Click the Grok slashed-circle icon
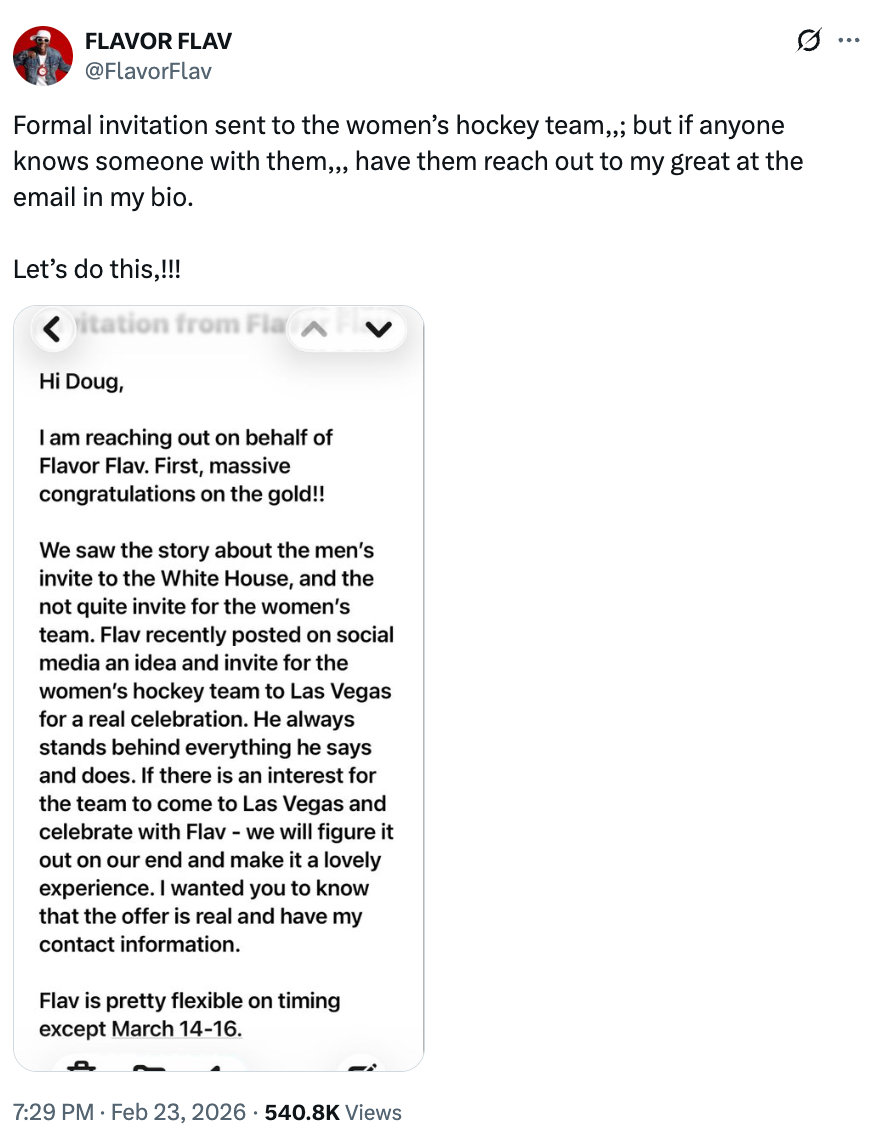The height and width of the screenshot is (1148, 878). (x=808, y=41)
